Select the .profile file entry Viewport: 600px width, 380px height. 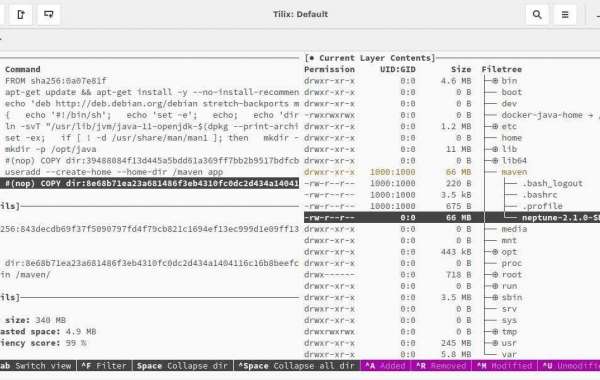(542, 206)
